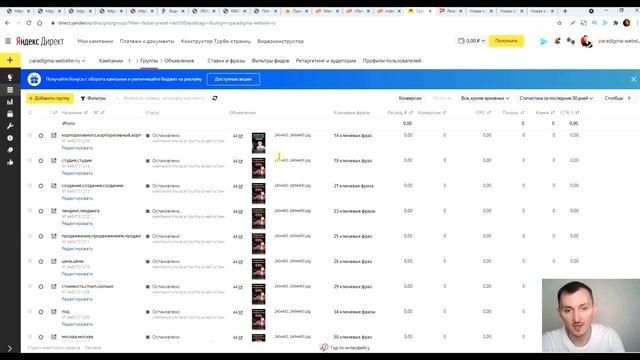The height and width of the screenshot is (360, 640).
Task: Click the gift icon in blue banner
Action: [34, 79]
